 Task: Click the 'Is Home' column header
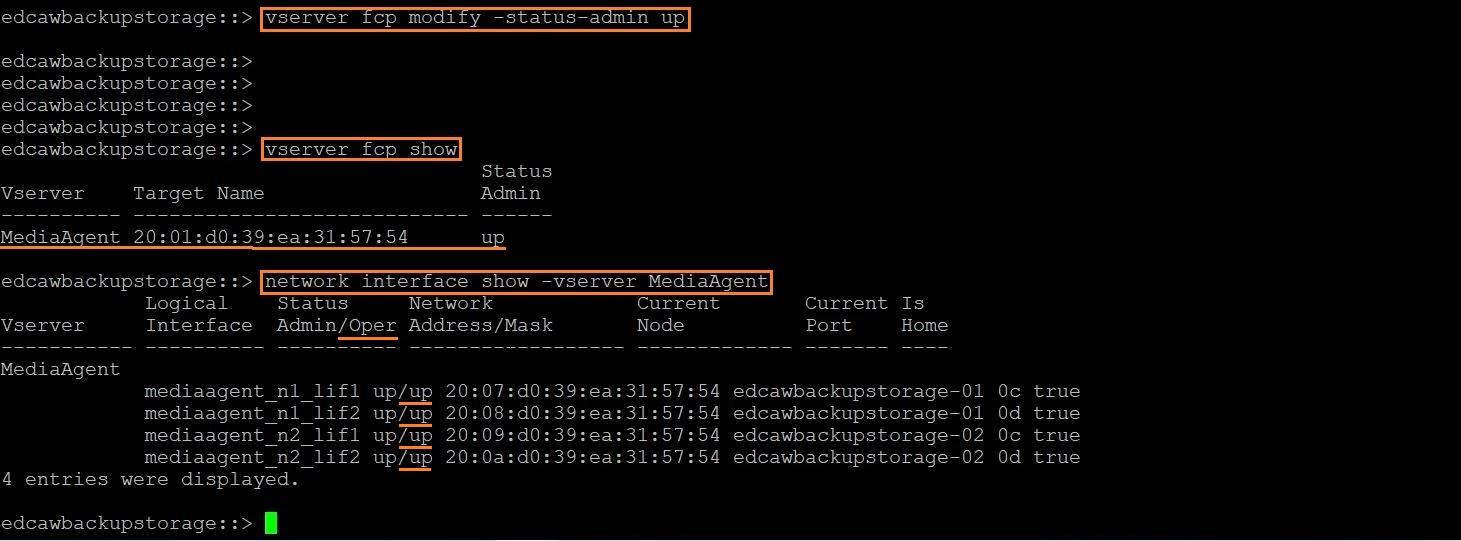(925, 315)
